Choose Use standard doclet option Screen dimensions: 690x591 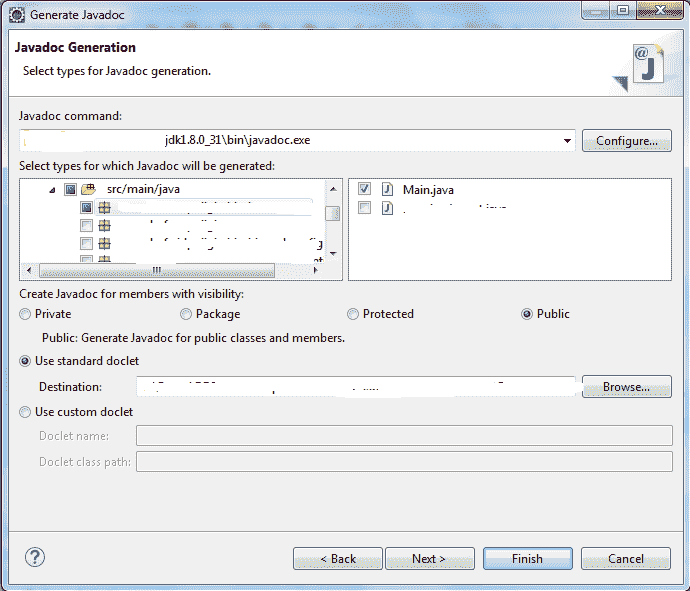pos(25,361)
